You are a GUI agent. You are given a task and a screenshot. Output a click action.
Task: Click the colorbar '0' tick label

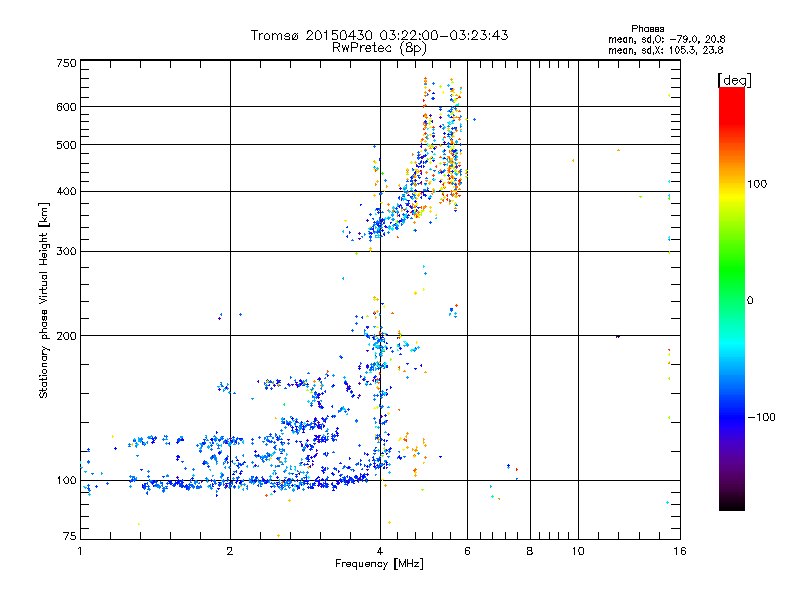pyautogui.click(x=750, y=301)
